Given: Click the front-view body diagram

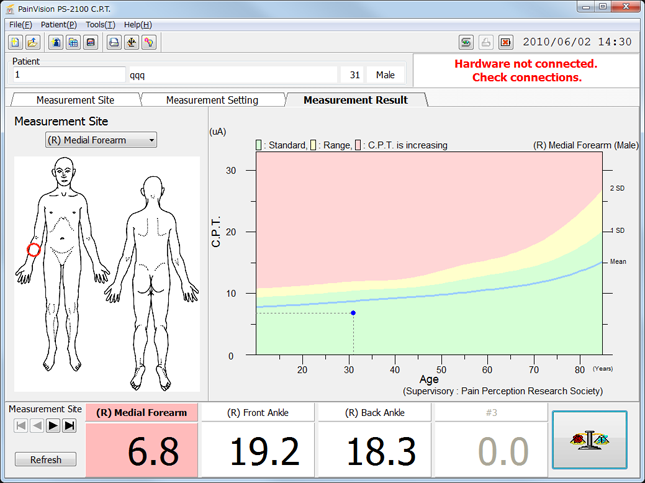Looking at the screenshot, I should click(x=63, y=264).
